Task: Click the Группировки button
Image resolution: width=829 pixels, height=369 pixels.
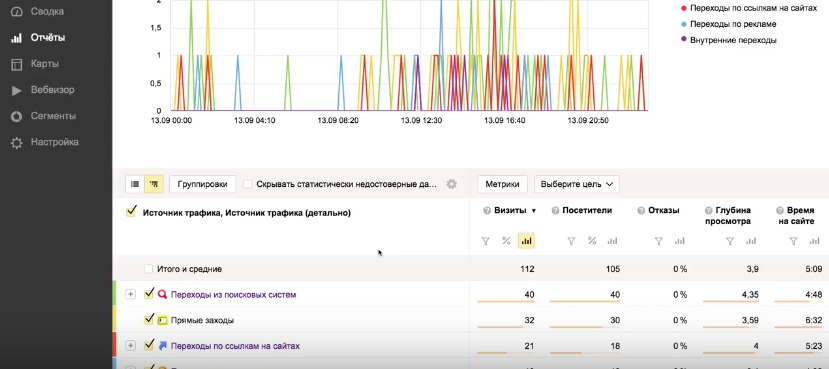Action: 202,184
